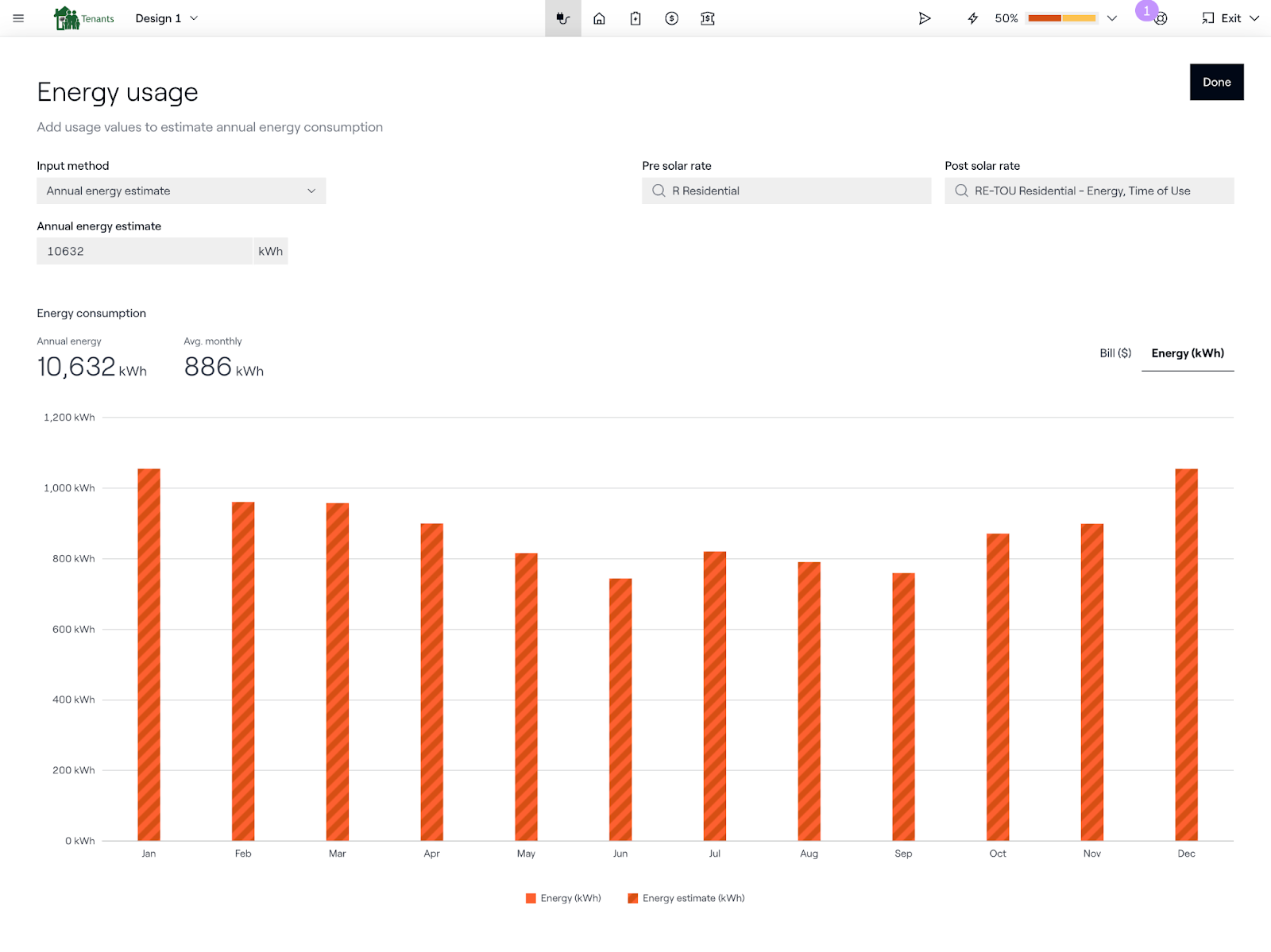Open the house site design icon
1271x952 pixels.
(x=599, y=18)
